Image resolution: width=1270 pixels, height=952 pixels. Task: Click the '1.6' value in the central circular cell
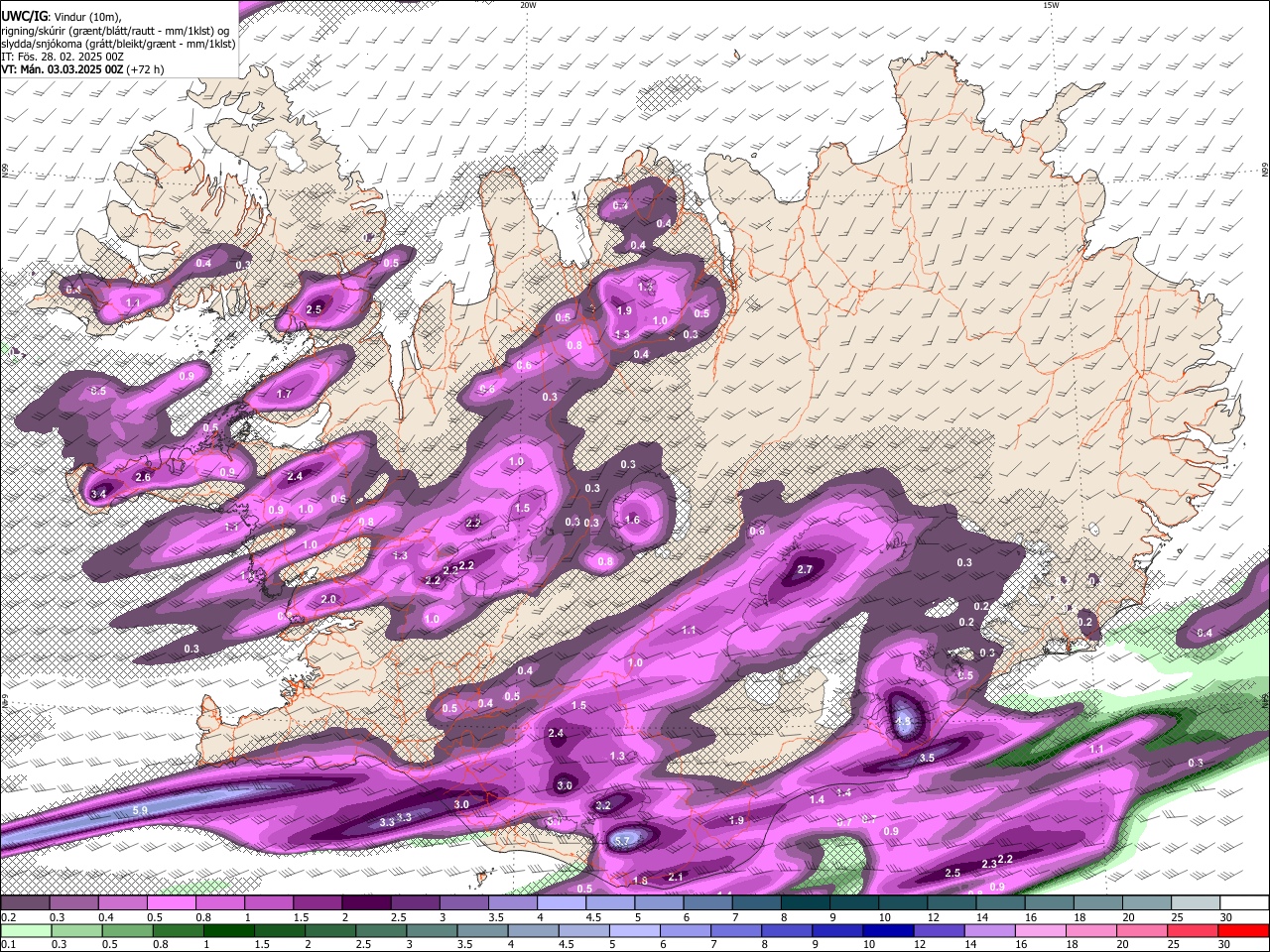tap(632, 520)
